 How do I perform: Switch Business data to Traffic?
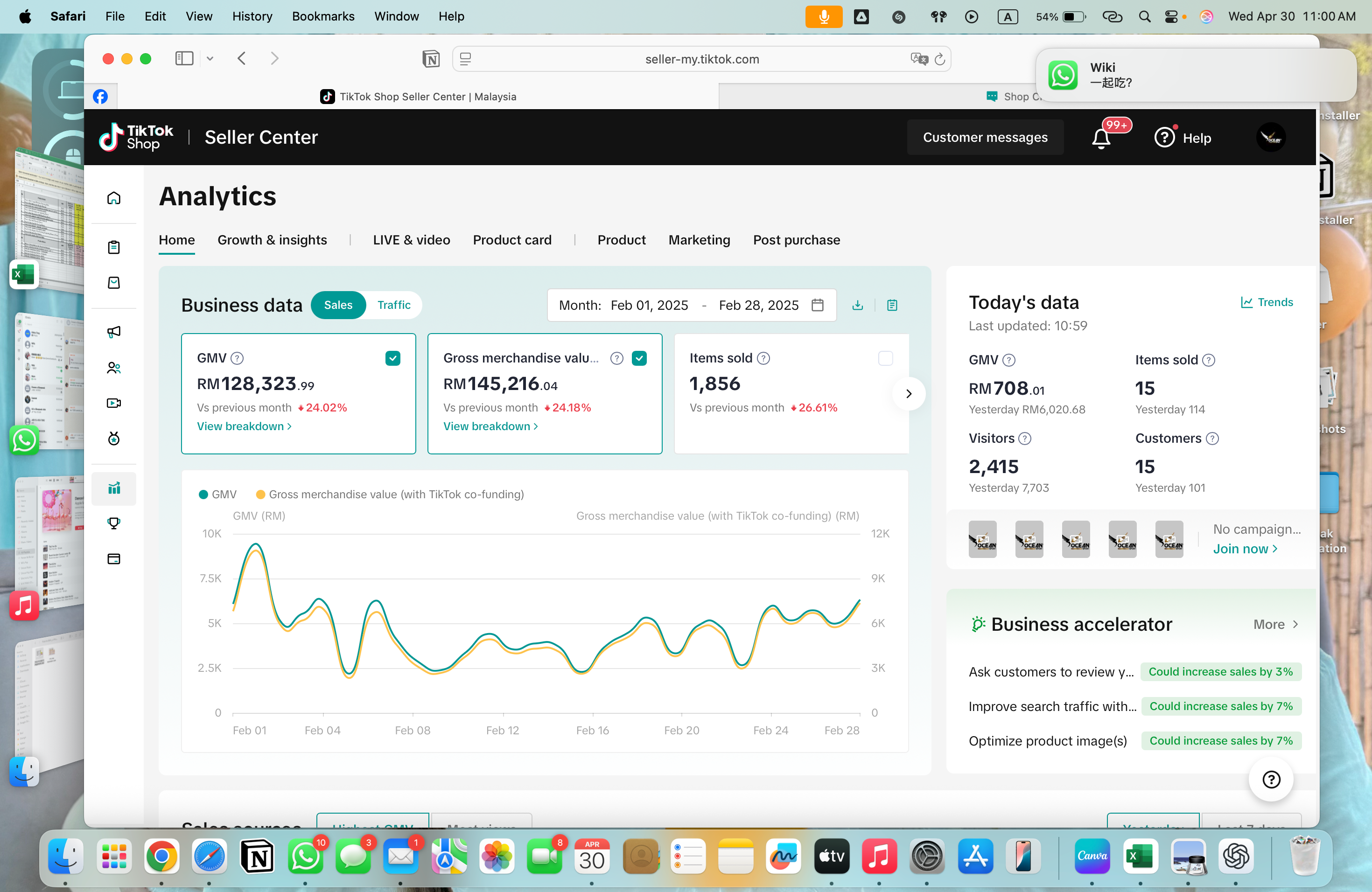(x=394, y=306)
